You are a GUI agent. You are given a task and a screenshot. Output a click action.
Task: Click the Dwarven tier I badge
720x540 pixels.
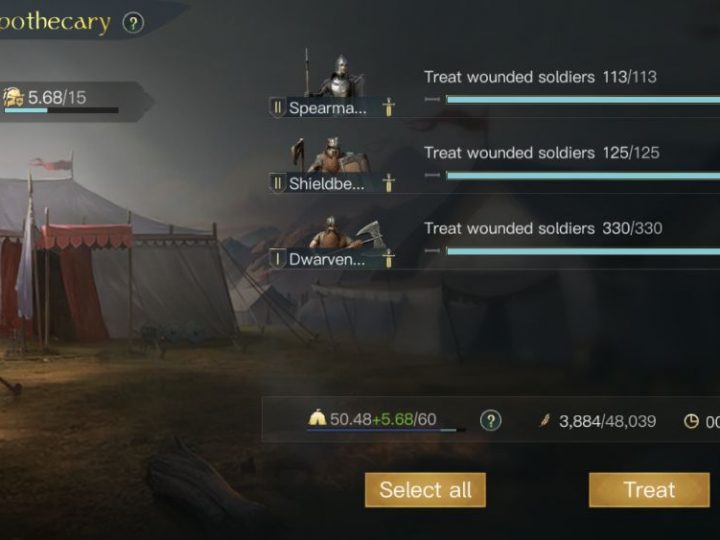[277, 259]
